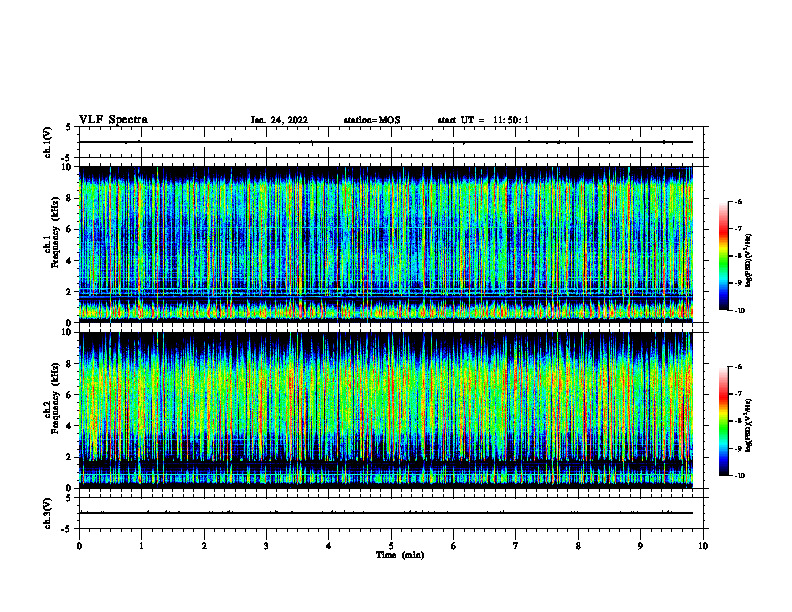The width and height of the screenshot is (792, 612).
Task: Click the "-5" tick on ch.3(V) axis
Action: (x=67, y=528)
